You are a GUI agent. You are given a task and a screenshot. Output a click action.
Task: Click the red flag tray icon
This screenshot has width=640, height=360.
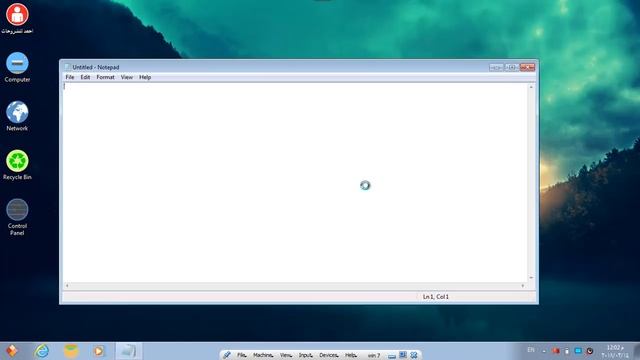click(x=556, y=351)
